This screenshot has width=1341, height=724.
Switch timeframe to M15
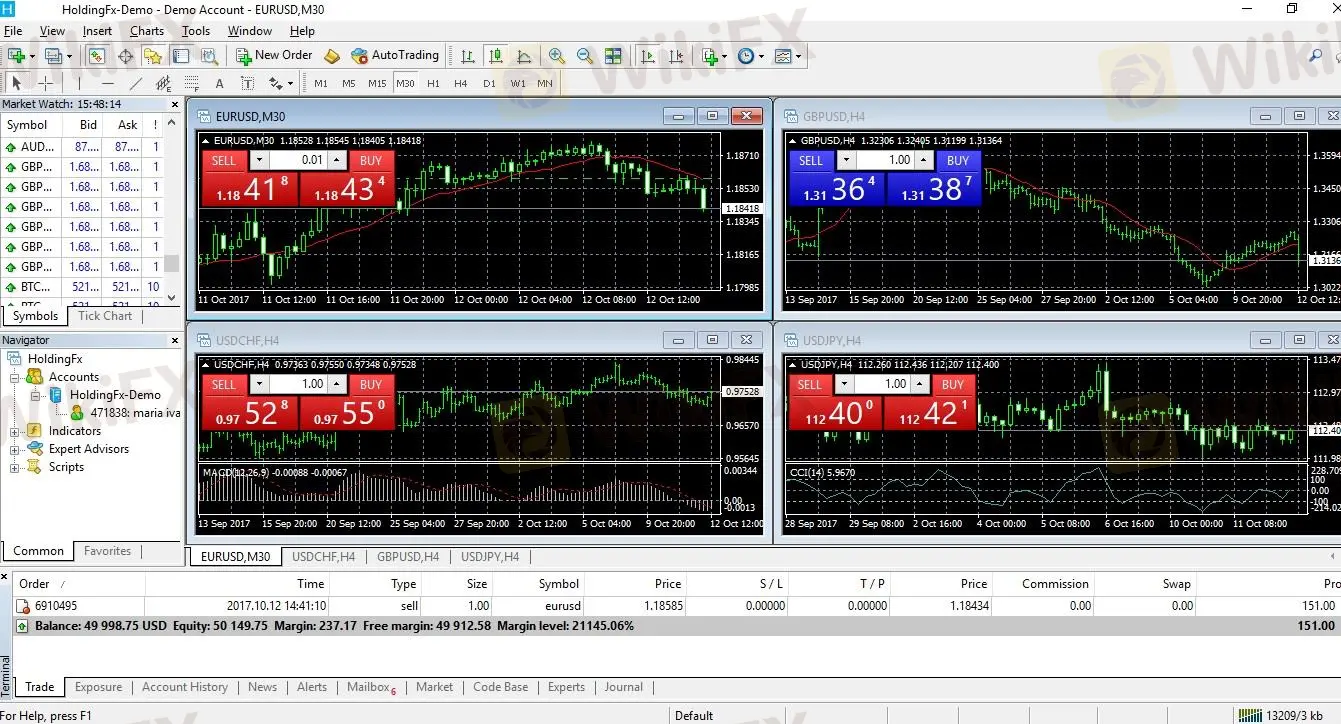tap(377, 83)
